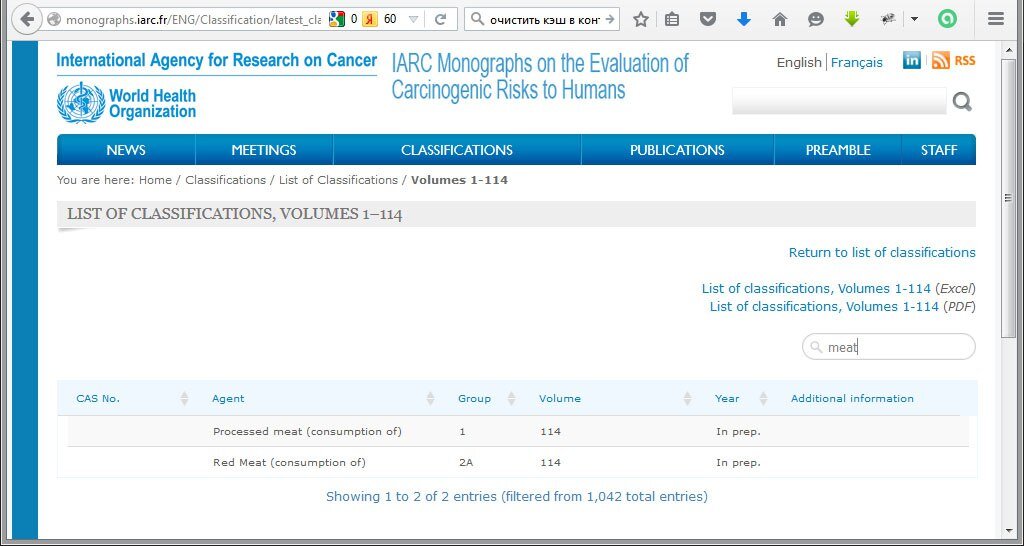The image size is (1024, 546).
Task: Click the table filter box containing meat
Action: pos(889,347)
